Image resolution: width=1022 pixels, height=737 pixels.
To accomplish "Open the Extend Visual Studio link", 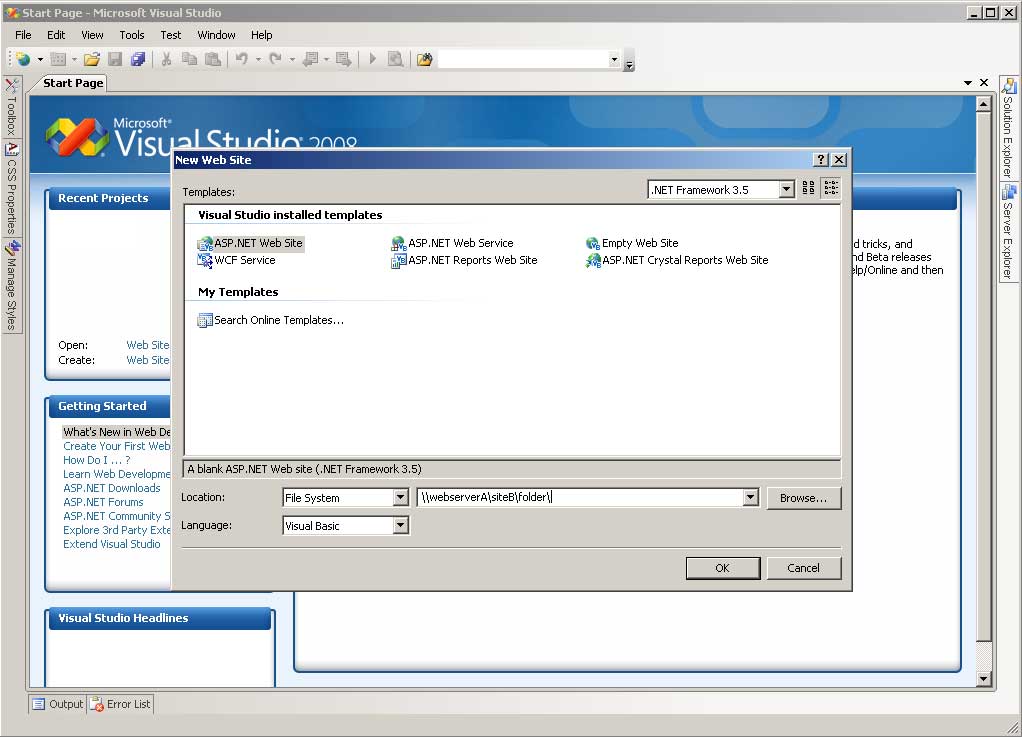I will pyautogui.click(x=111, y=544).
